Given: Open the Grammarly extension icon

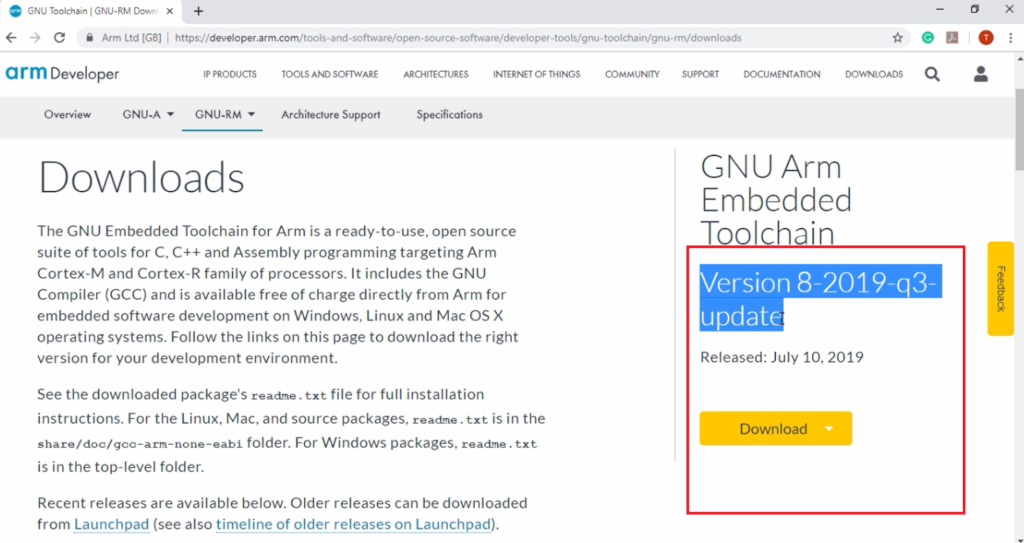Looking at the screenshot, I should 927,38.
